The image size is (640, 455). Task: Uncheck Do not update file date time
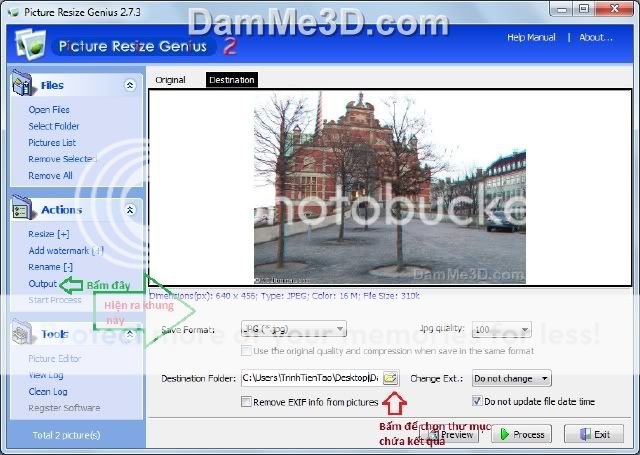475,402
